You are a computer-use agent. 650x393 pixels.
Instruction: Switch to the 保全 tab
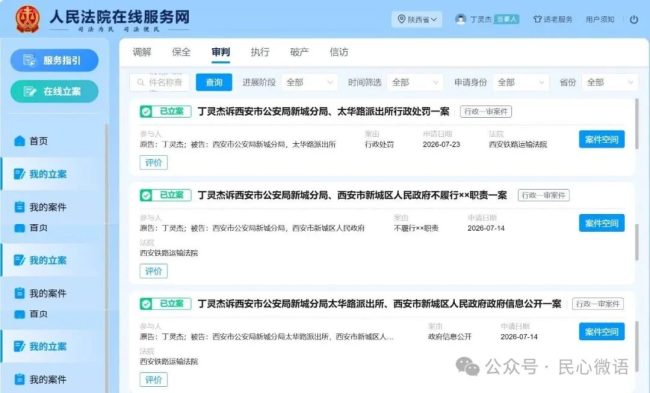click(181, 52)
